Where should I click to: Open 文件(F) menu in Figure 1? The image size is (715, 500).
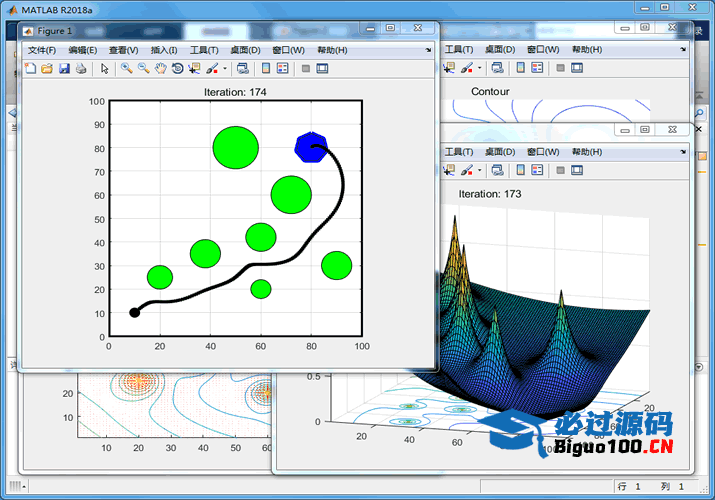(42, 50)
